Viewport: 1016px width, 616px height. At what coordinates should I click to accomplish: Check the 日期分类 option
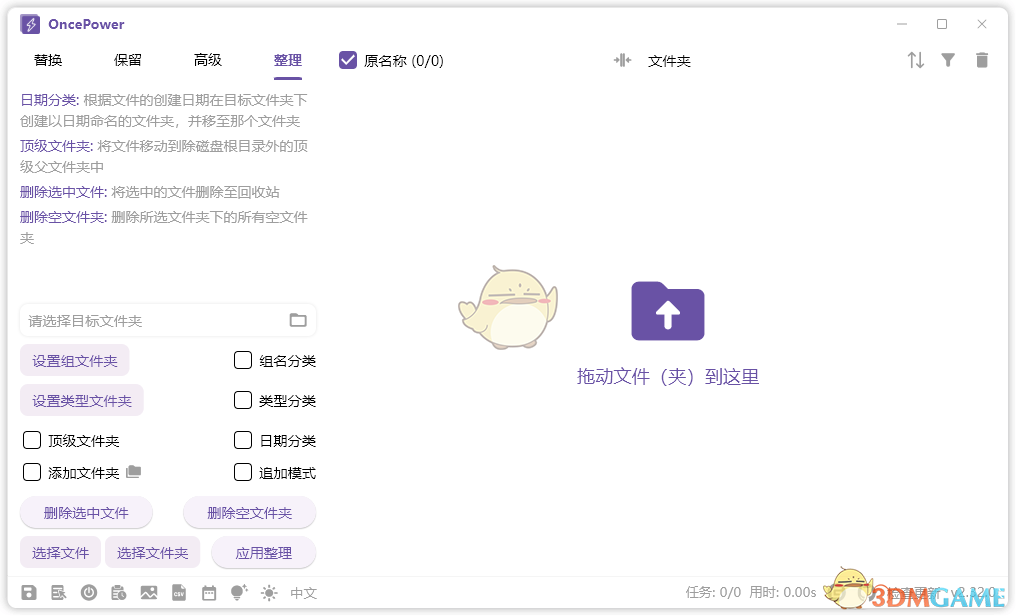242,440
